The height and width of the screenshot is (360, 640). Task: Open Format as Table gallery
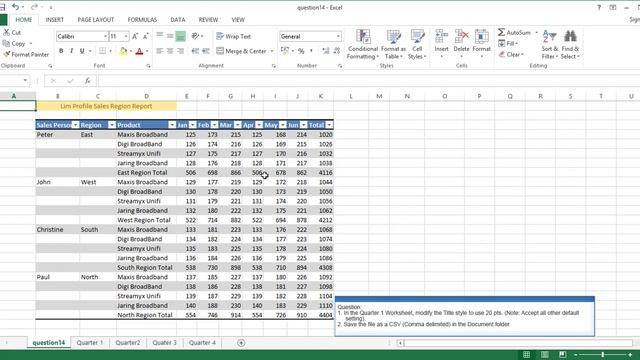393,44
